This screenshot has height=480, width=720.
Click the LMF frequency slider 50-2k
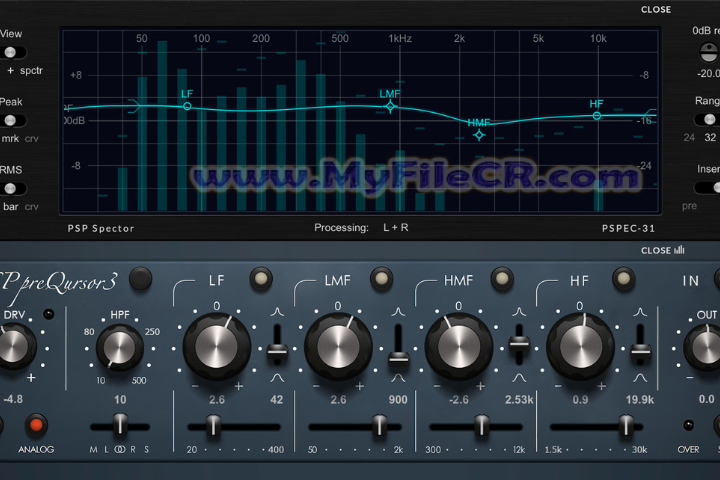(354, 427)
